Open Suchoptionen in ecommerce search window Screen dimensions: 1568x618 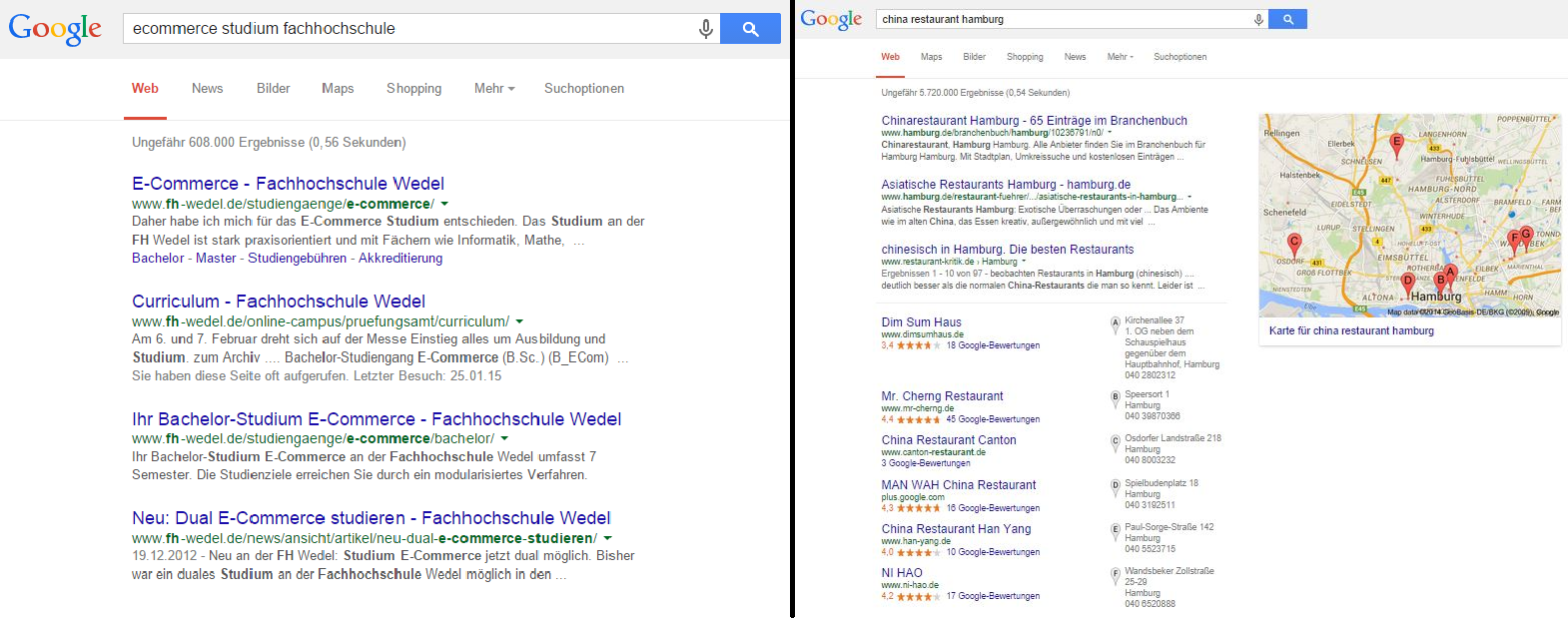tap(584, 89)
